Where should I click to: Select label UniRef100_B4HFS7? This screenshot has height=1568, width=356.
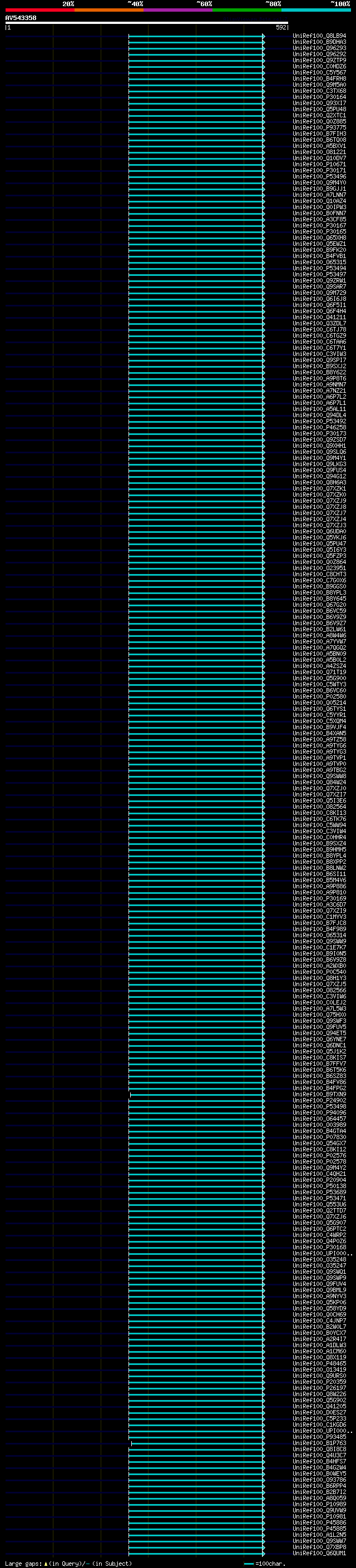tap(319, 1461)
